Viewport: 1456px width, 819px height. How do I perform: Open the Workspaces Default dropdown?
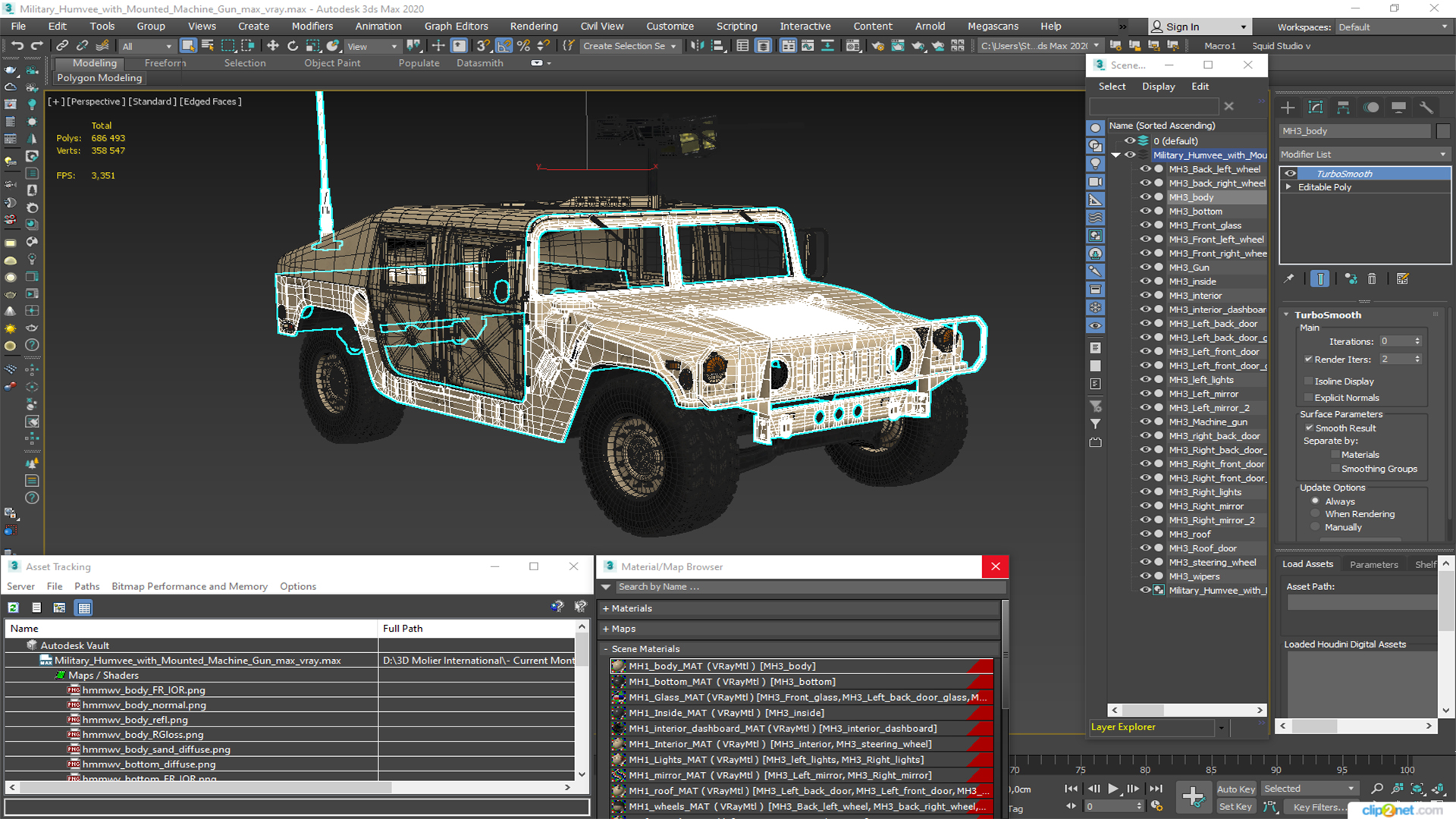click(1392, 27)
